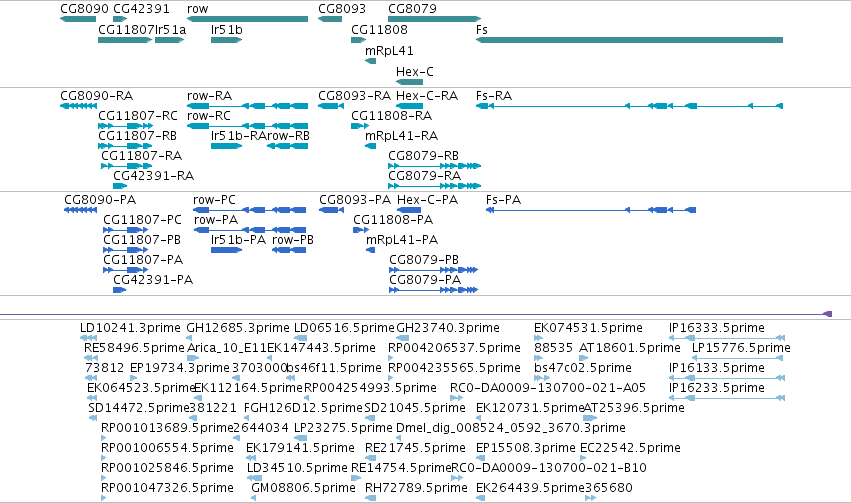Image resolution: width=851 pixels, height=503 pixels.
Task: Click the row-PA protein feature
Action: click(250, 230)
